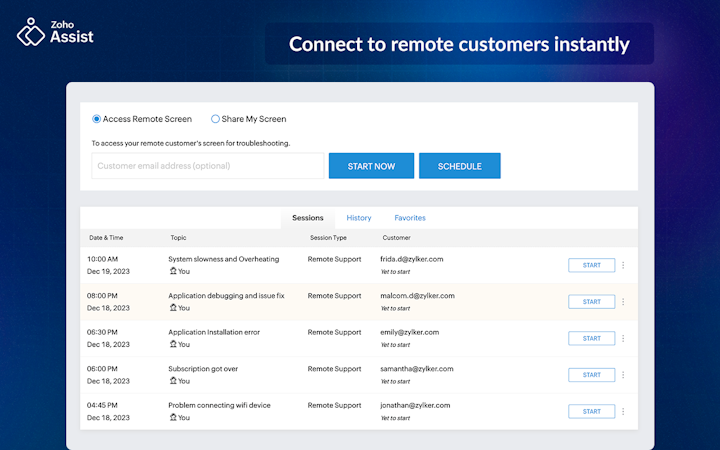Start the session with frida.d@zylker.com
The image size is (720, 450).
[591, 265]
